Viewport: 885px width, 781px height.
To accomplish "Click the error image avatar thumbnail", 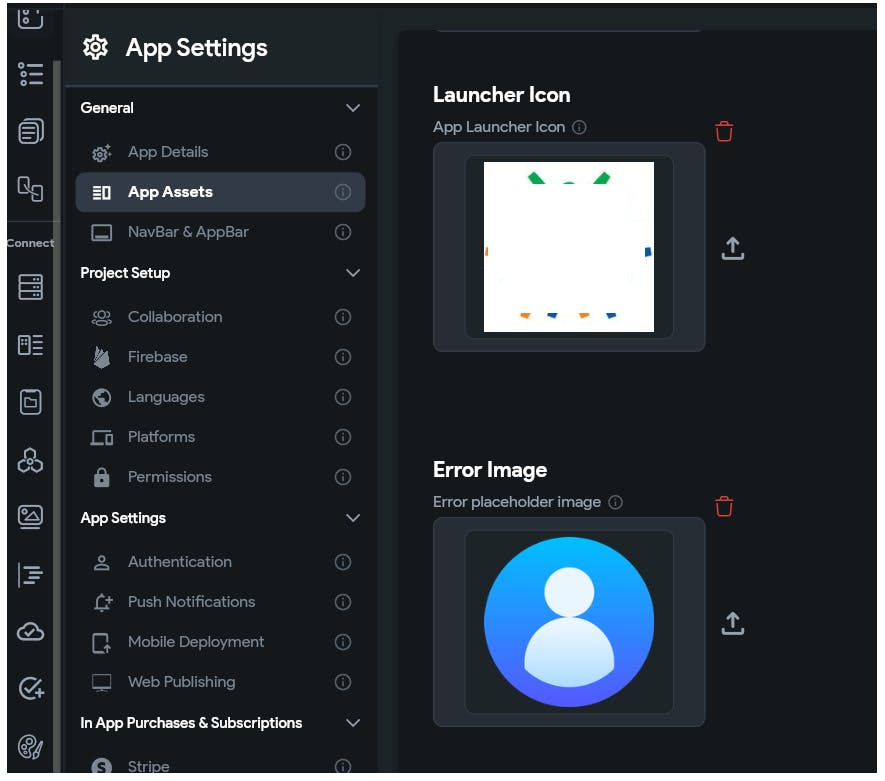I will tap(569, 622).
